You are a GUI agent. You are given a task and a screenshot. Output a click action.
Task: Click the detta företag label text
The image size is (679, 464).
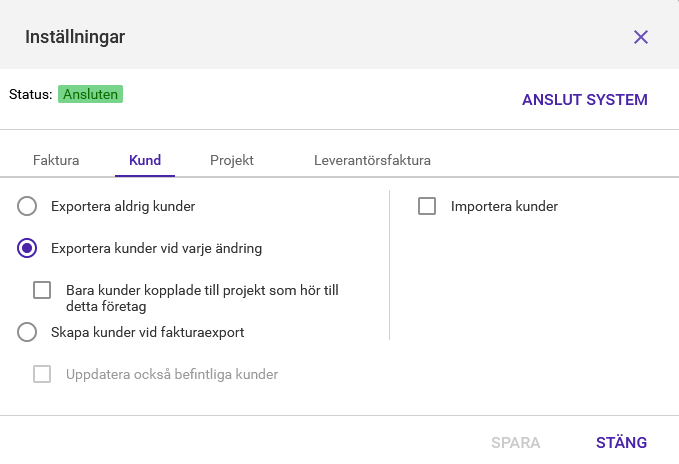106,306
